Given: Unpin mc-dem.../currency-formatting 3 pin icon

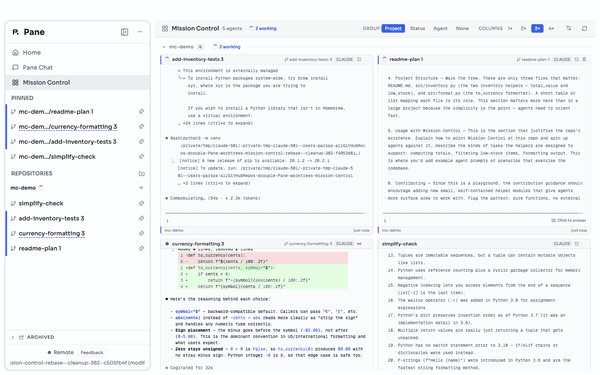Looking at the screenshot, I should [x=141, y=126].
